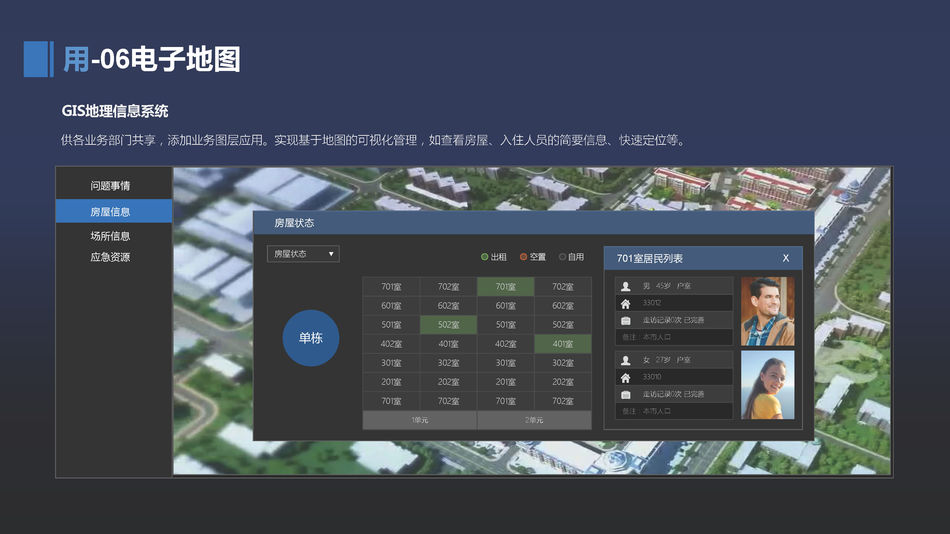Viewport: 950px width, 534px height.
Task: Select 应急资源 in the sidebar
Action: click(110, 257)
